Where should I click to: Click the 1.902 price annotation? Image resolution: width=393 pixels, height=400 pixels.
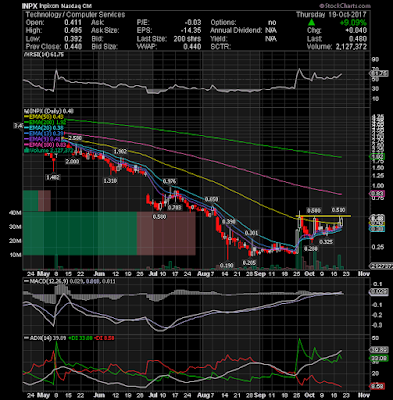[x=121, y=151]
